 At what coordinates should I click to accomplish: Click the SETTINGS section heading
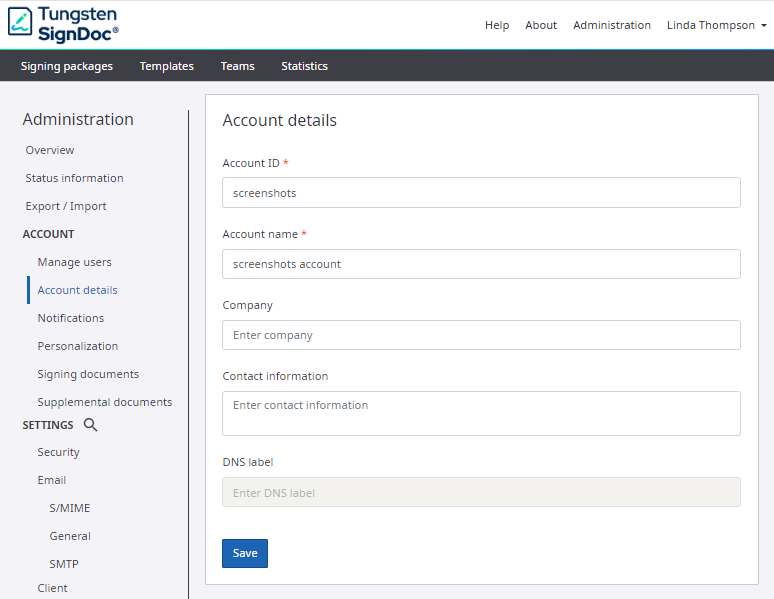(x=48, y=425)
